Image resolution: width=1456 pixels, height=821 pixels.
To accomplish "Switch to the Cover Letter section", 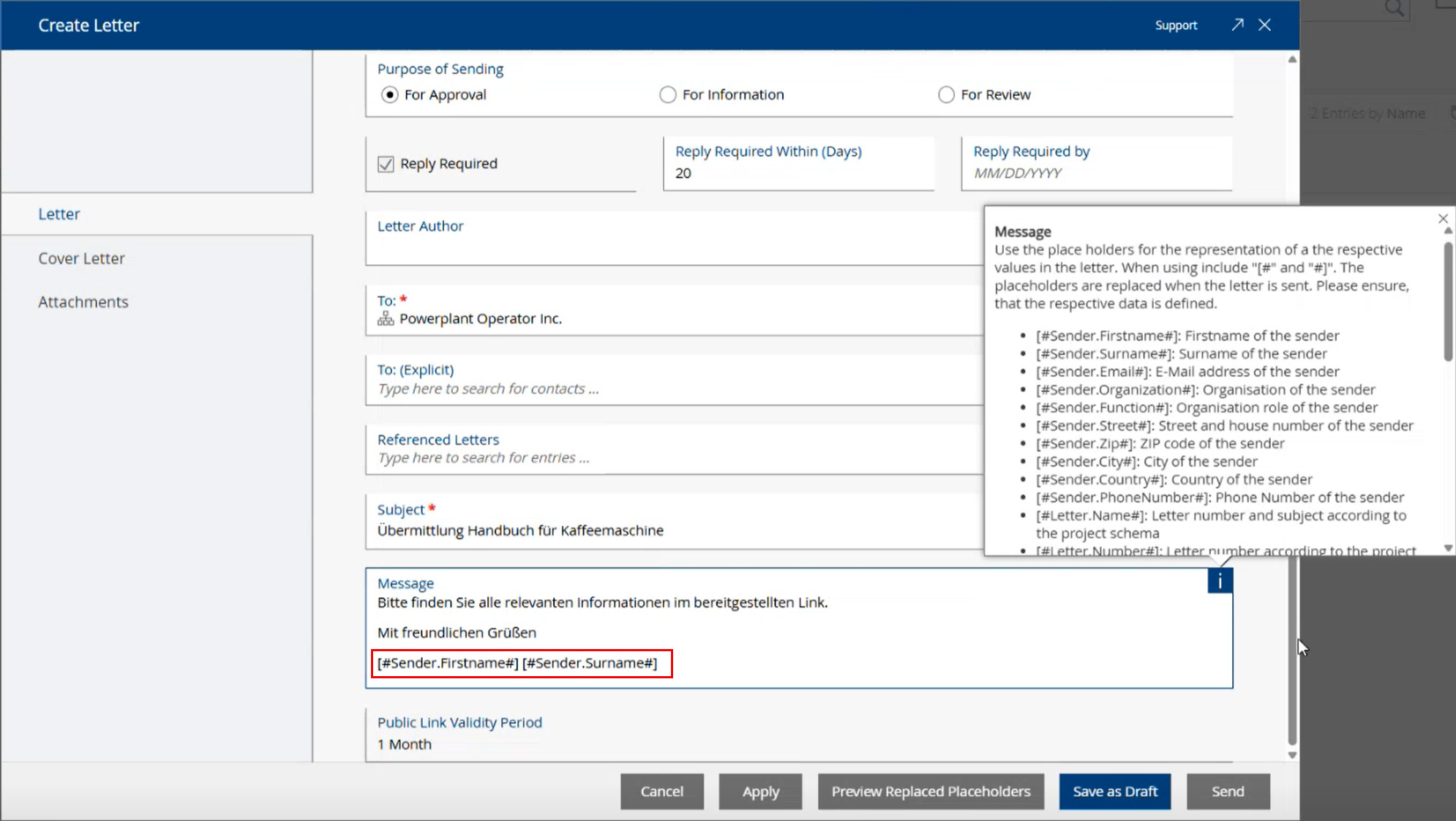I will [81, 258].
